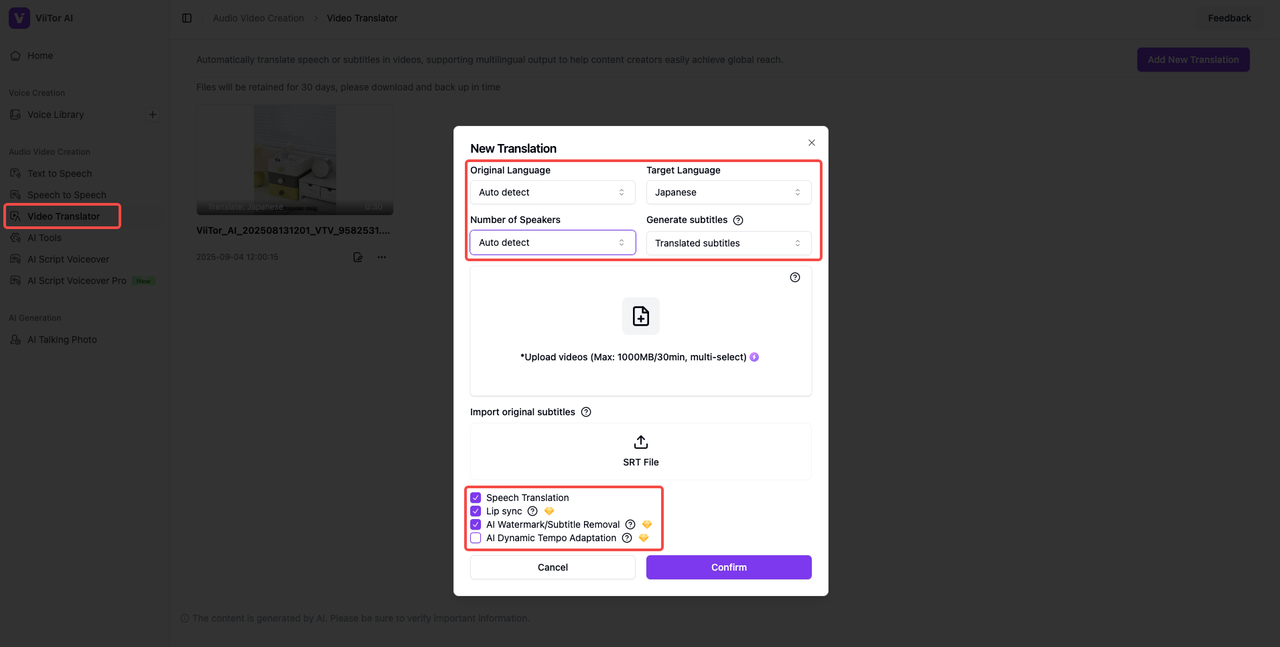Disable the Lip sync checkbox

(x=476, y=511)
